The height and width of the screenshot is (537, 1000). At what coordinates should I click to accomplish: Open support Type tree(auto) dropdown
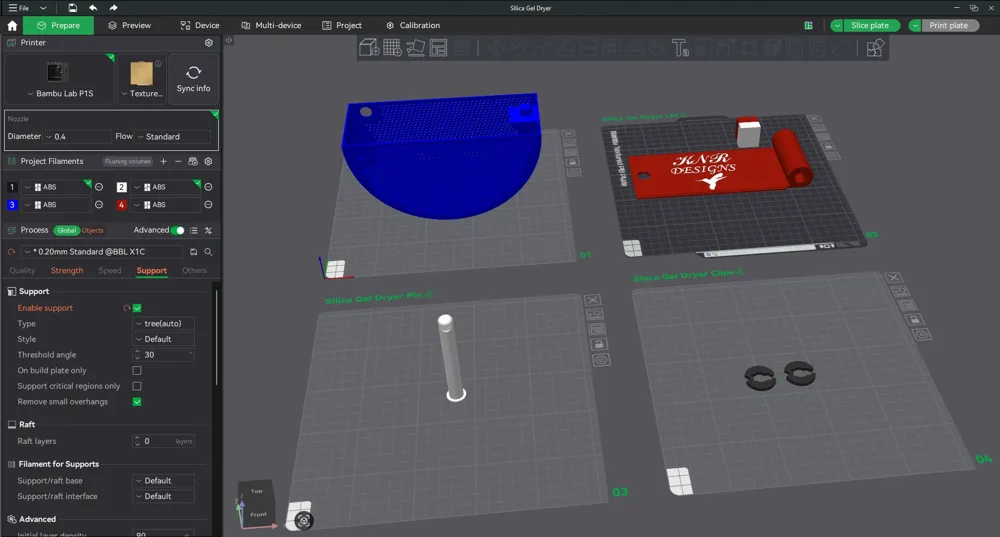164,323
